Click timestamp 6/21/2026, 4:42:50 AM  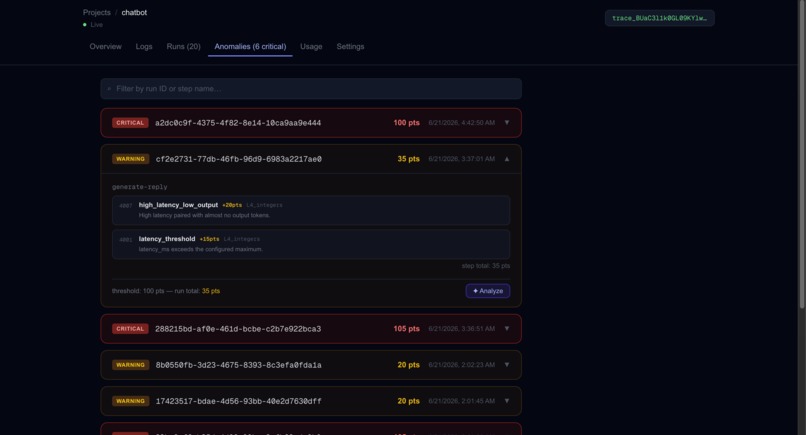tap(462, 123)
